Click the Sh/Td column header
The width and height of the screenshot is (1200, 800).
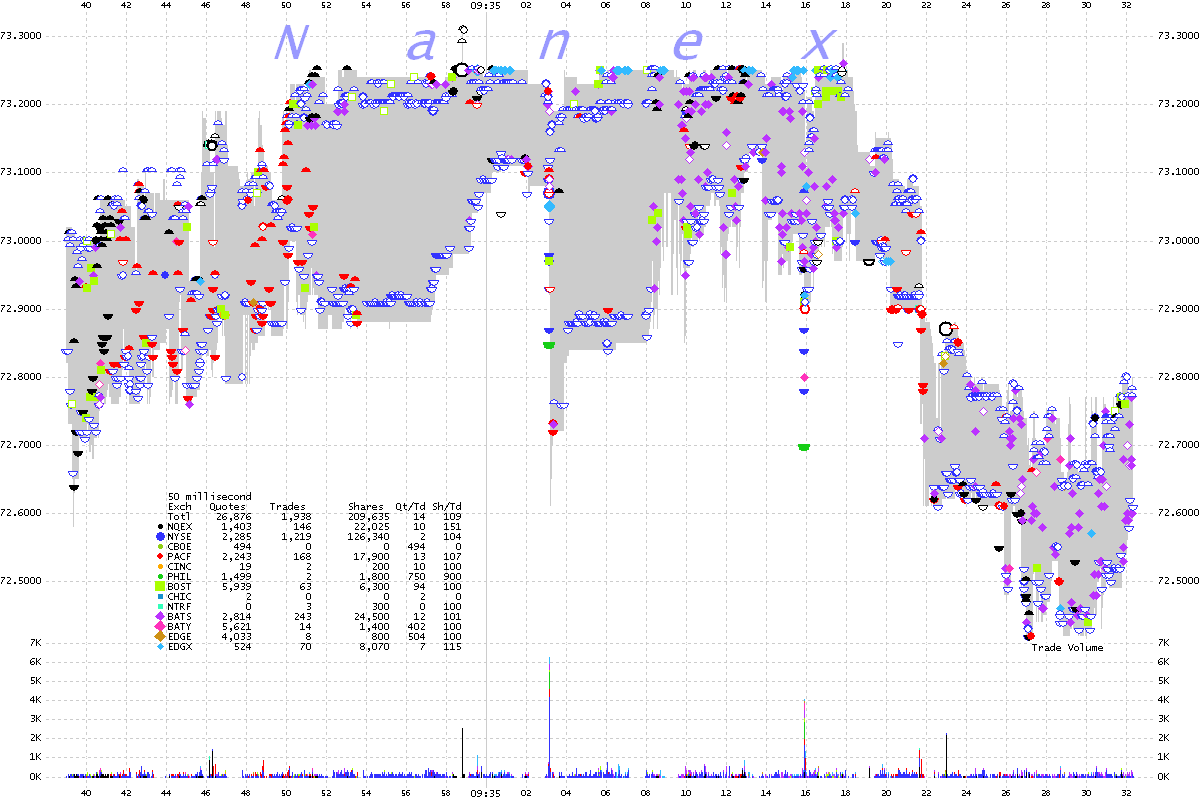(x=446, y=506)
